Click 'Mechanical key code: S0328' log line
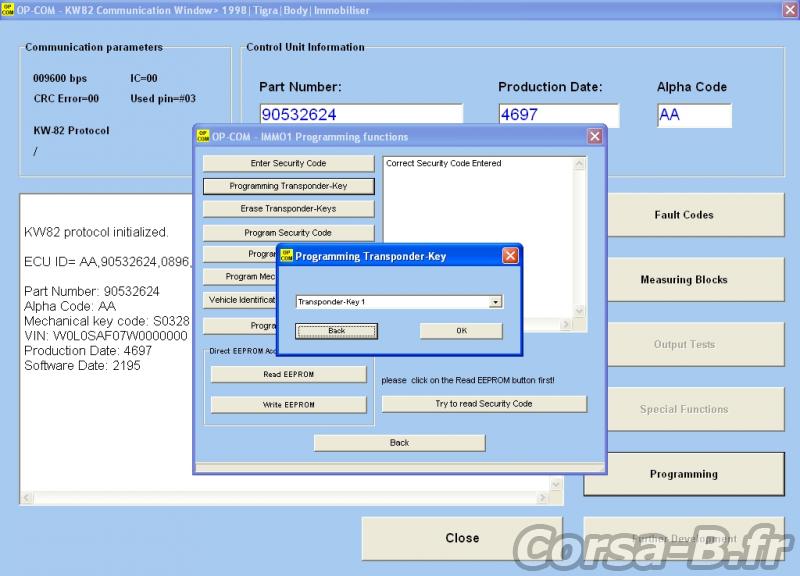Viewport: 800px width, 576px height. (107, 321)
